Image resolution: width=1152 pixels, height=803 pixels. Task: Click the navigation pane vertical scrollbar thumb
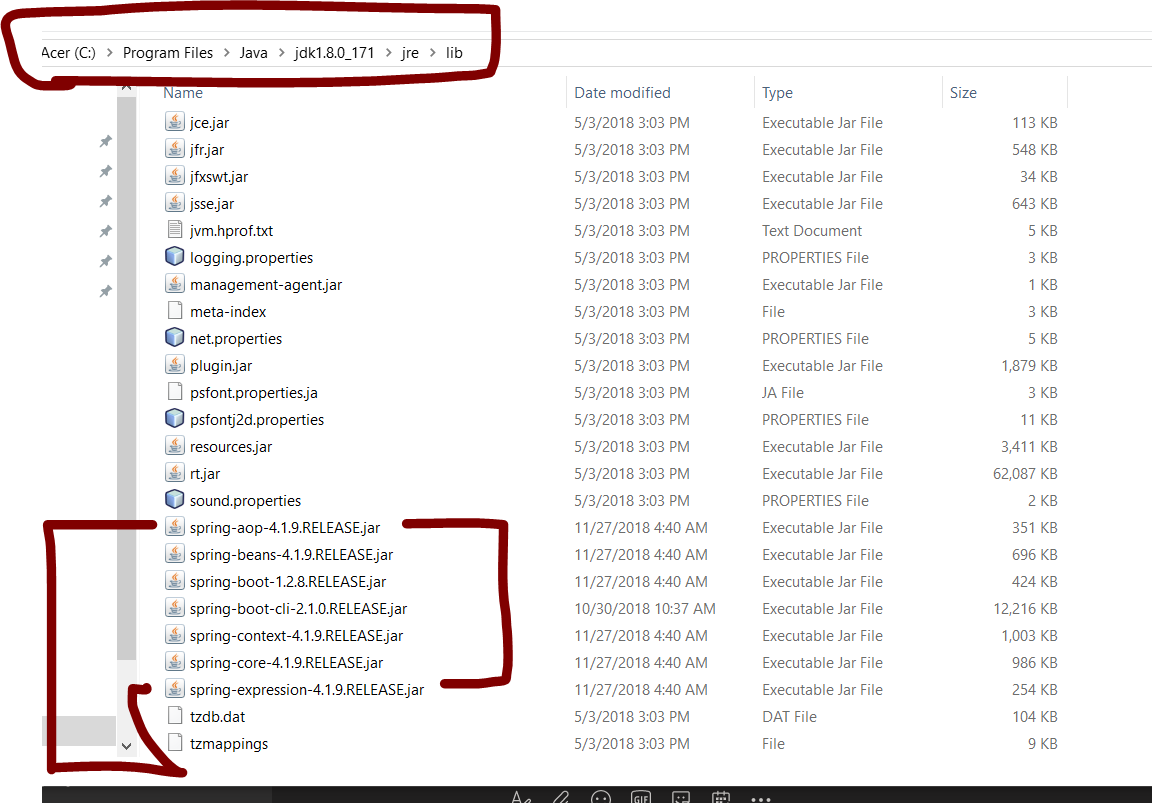point(126,378)
